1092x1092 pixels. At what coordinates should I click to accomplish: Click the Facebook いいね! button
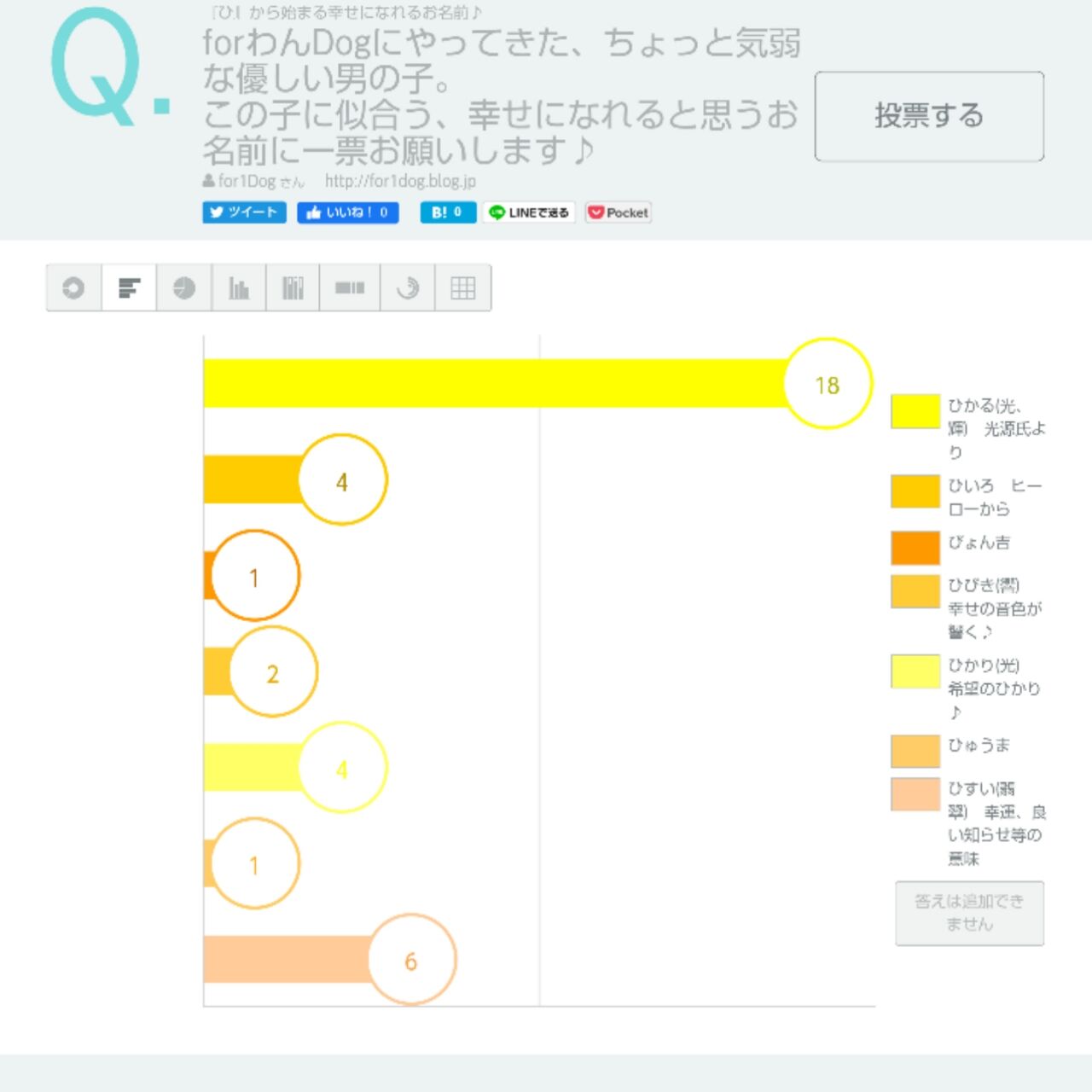pyautogui.click(x=347, y=212)
